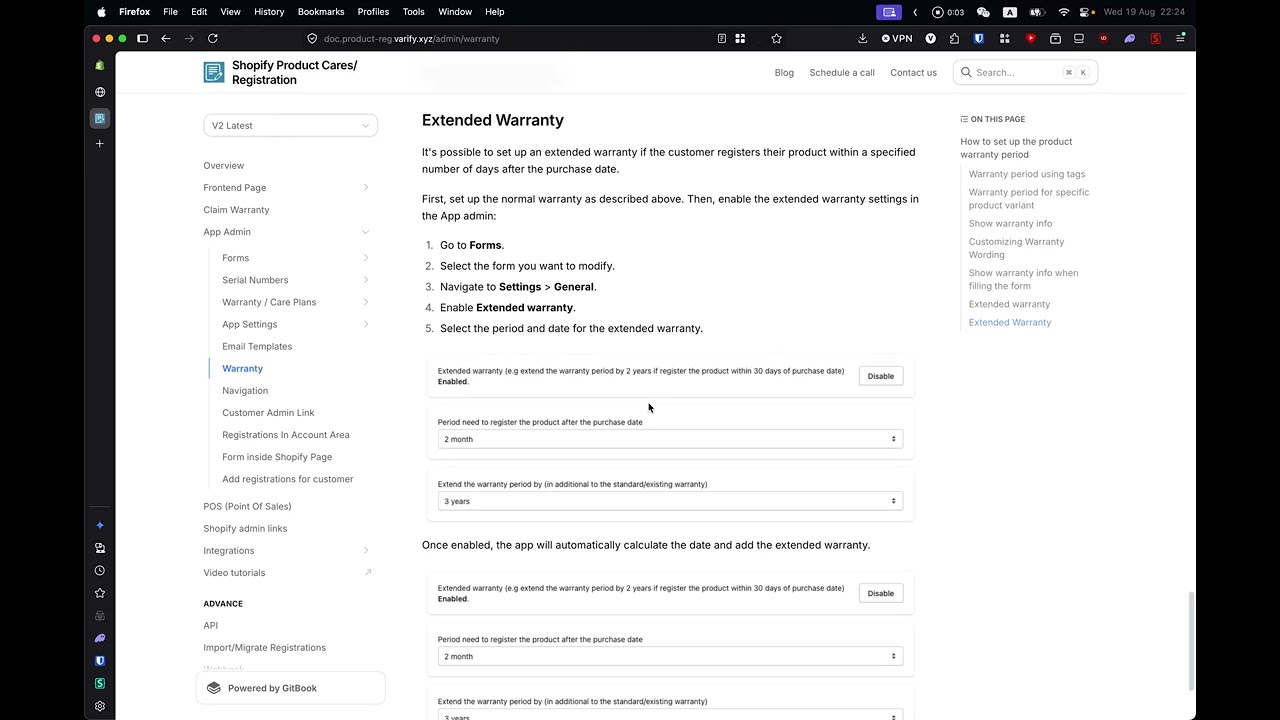Expand the Serial Numbers submenu chevron

click(366, 280)
